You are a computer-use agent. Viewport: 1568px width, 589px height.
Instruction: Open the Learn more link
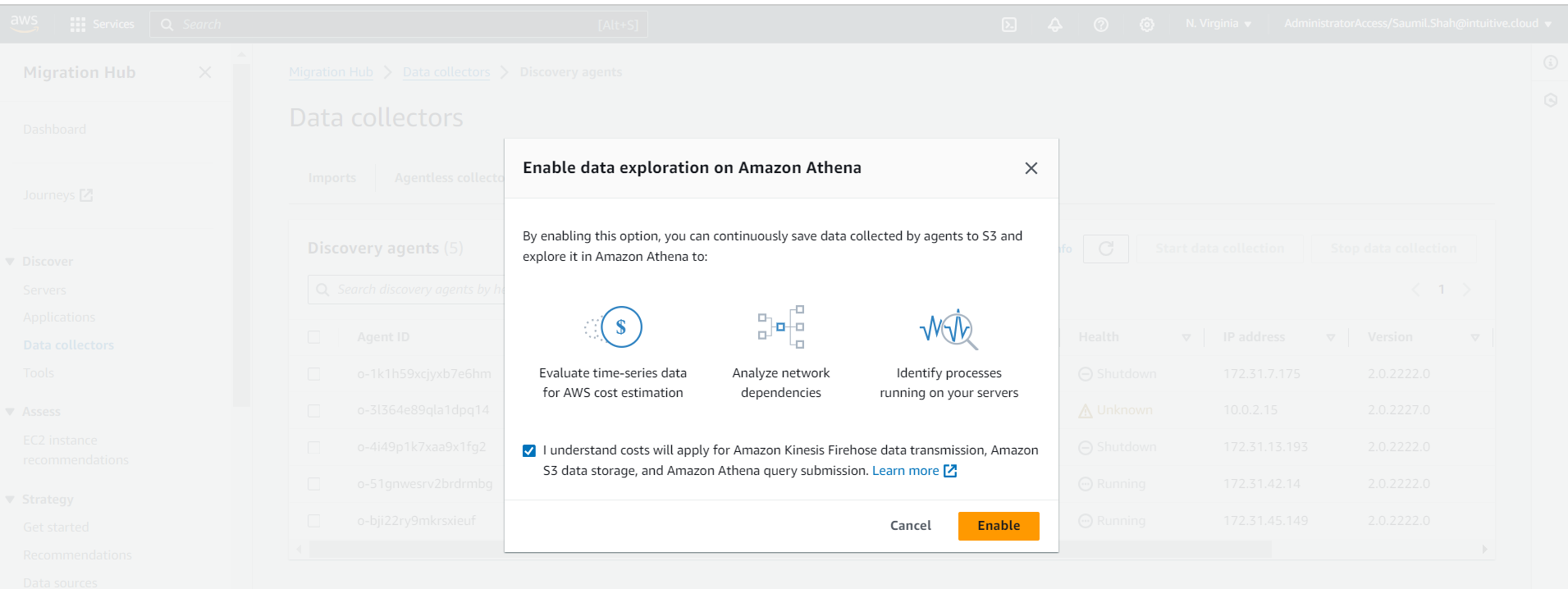coord(905,471)
